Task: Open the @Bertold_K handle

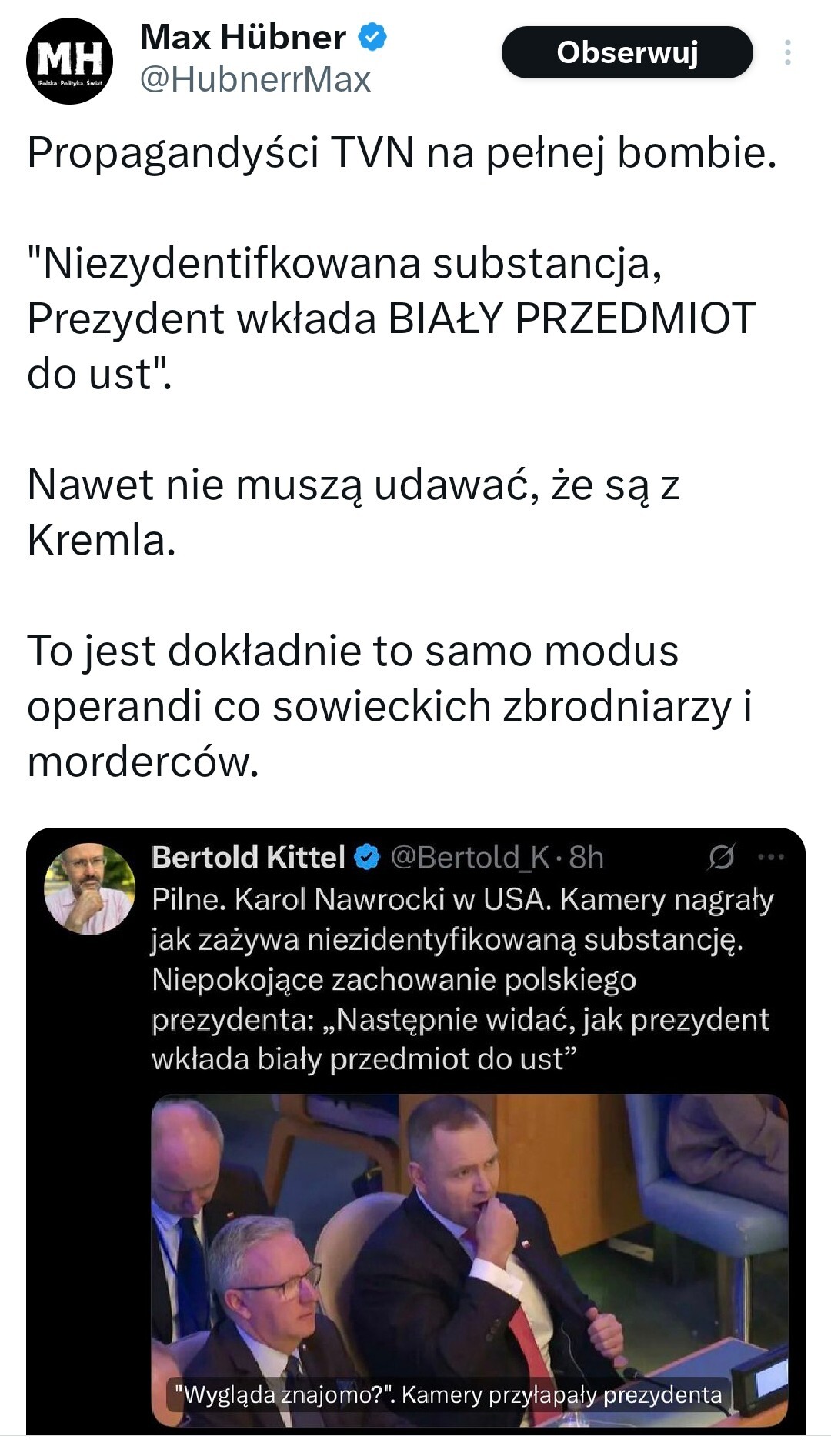Action: click(x=469, y=857)
